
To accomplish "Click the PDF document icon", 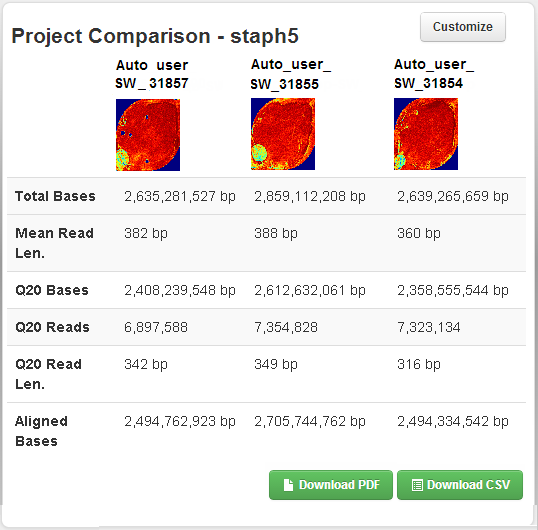I will coord(288,485).
